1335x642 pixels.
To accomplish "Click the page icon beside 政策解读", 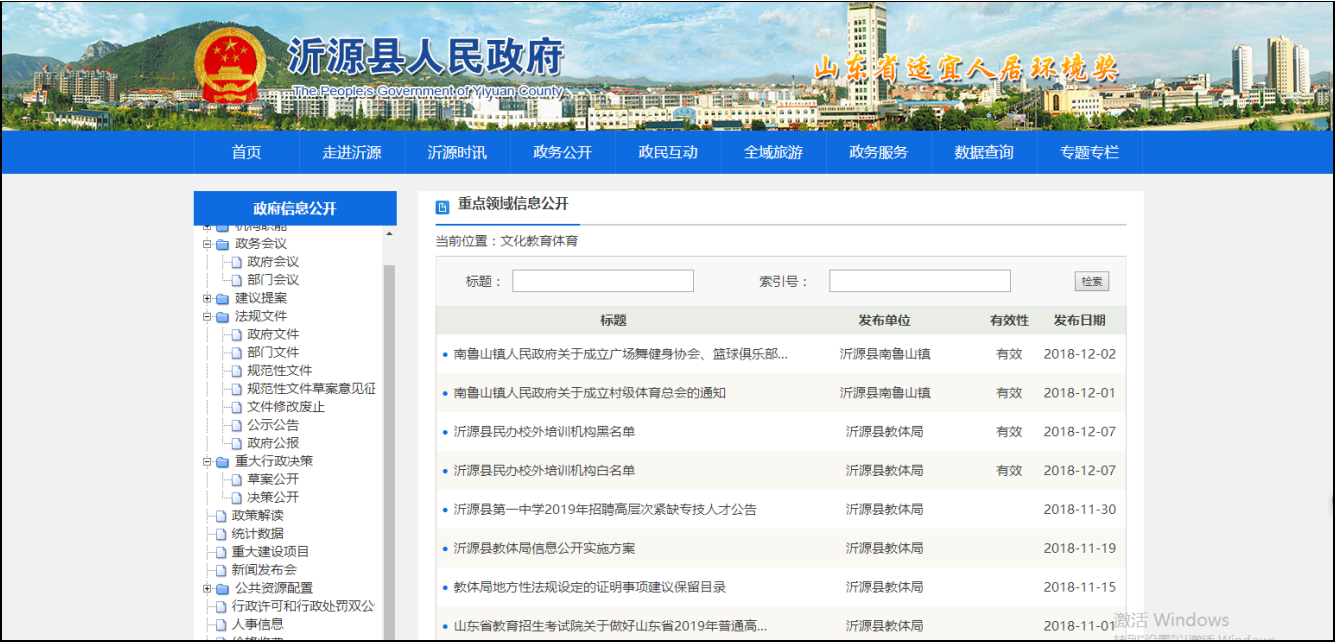I will tap(222, 516).
